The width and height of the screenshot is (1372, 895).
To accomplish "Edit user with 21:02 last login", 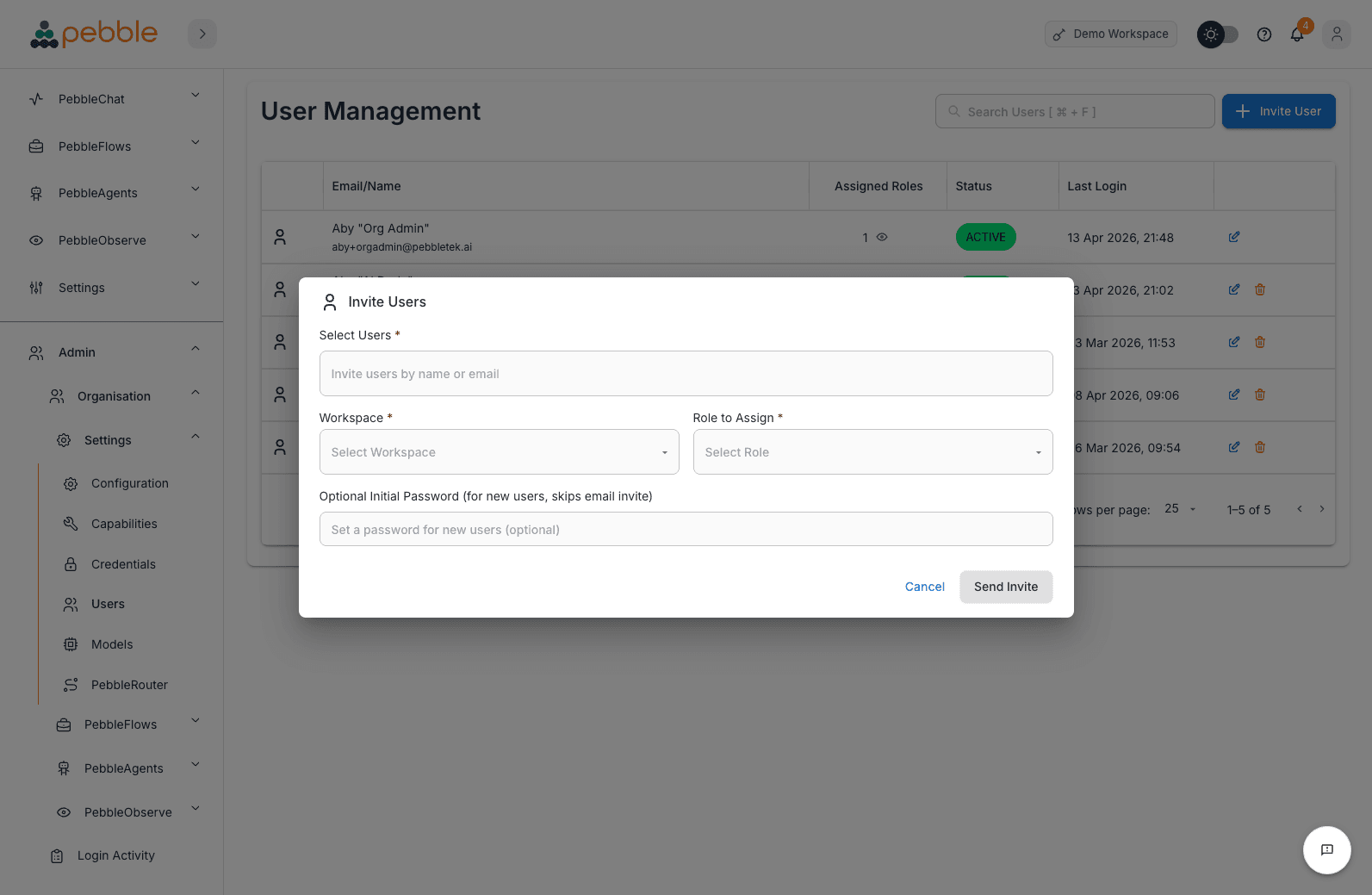I will tap(1234, 289).
